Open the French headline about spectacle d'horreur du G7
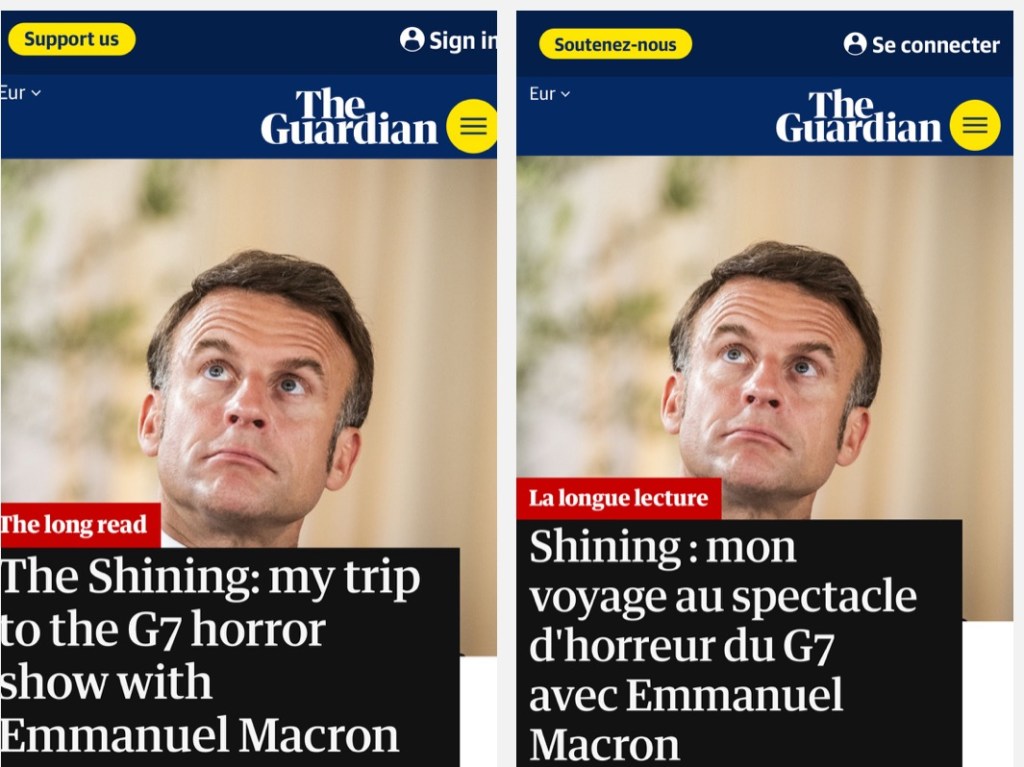Image resolution: width=1024 pixels, height=767 pixels. (722, 645)
